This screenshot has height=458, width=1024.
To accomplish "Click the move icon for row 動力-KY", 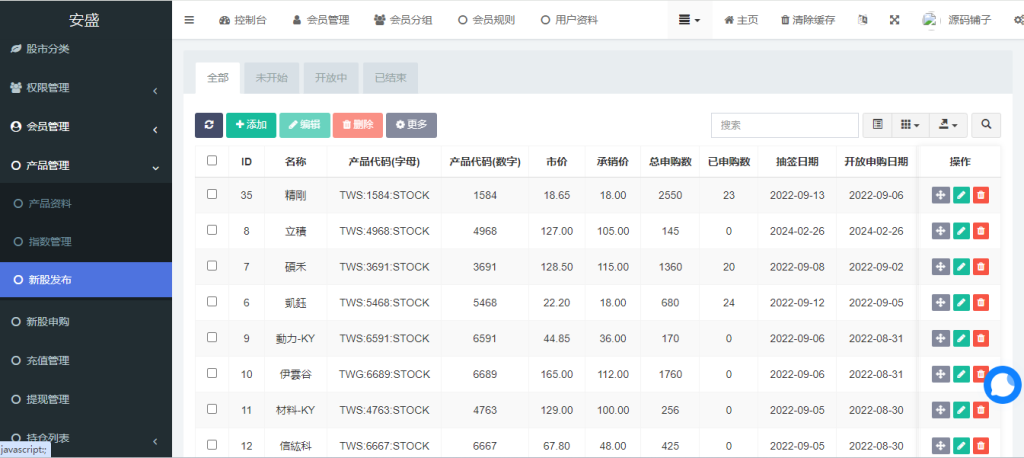I will pos(940,338).
